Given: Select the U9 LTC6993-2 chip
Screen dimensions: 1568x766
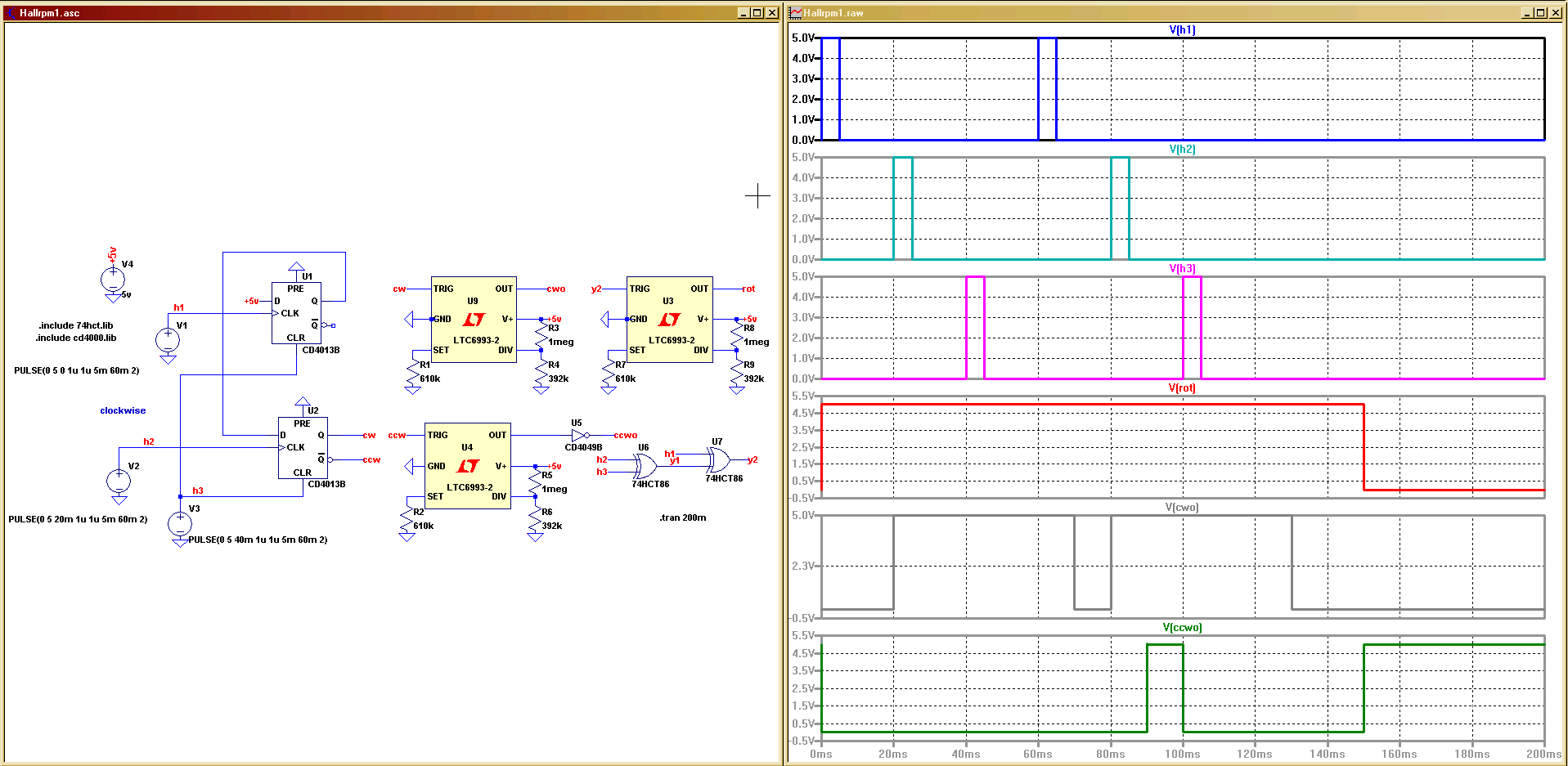Looking at the screenshot, I should click(x=474, y=320).
